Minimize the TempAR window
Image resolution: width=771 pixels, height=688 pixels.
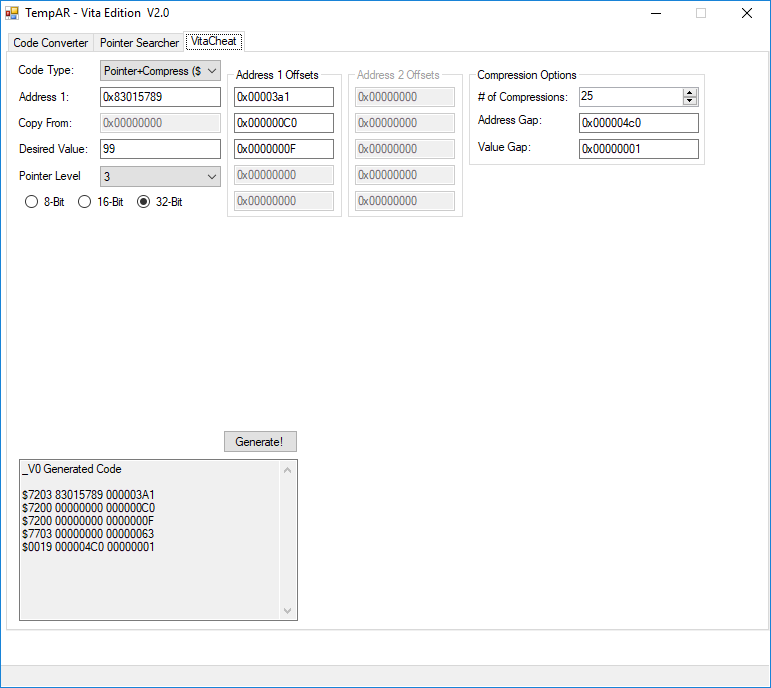coord(656,13)
